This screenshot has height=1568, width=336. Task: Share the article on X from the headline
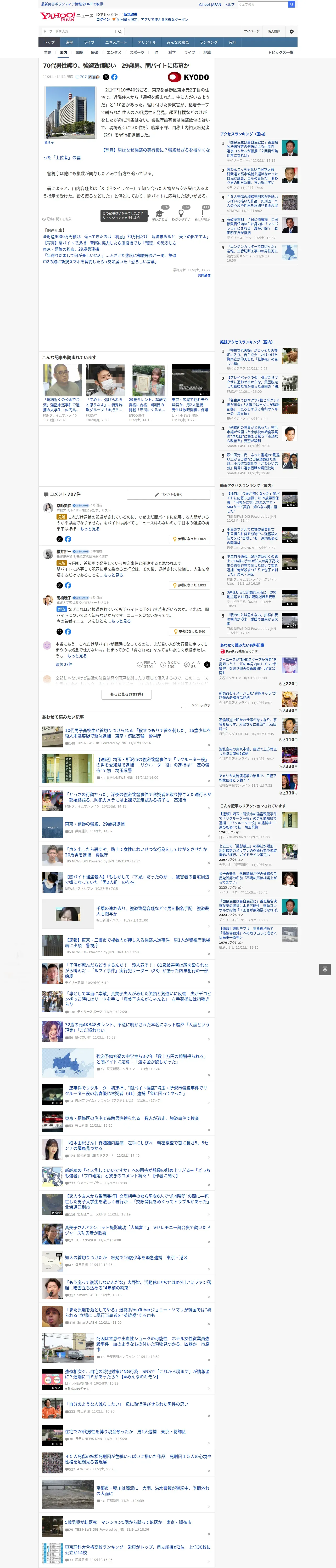point(106,77)
